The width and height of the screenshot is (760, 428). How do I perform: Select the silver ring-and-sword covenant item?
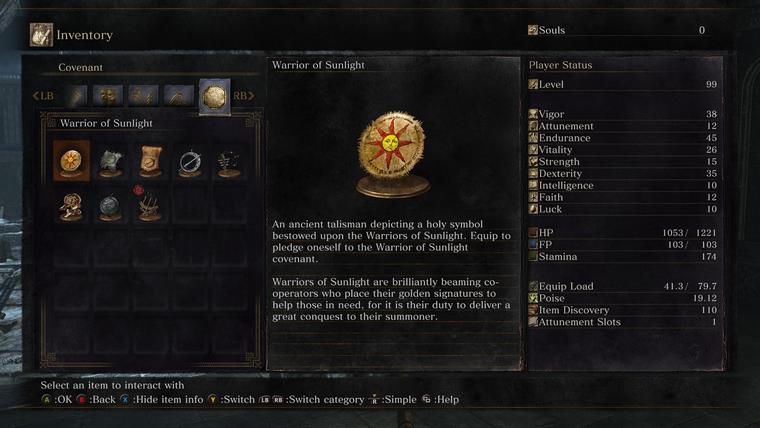pyautogui.click(x=190, y=162)
